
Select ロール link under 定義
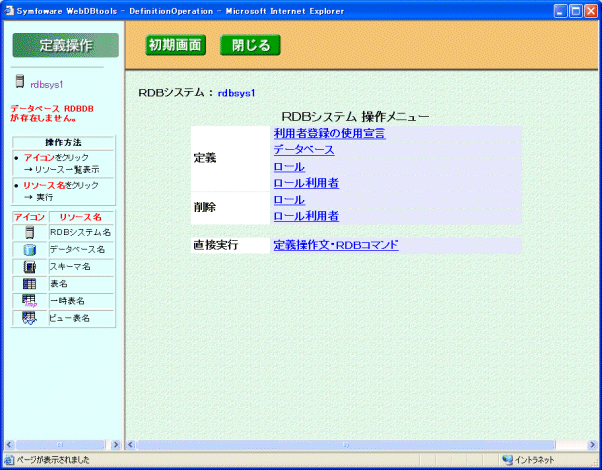pyautogui.click(x=289, y=167)
